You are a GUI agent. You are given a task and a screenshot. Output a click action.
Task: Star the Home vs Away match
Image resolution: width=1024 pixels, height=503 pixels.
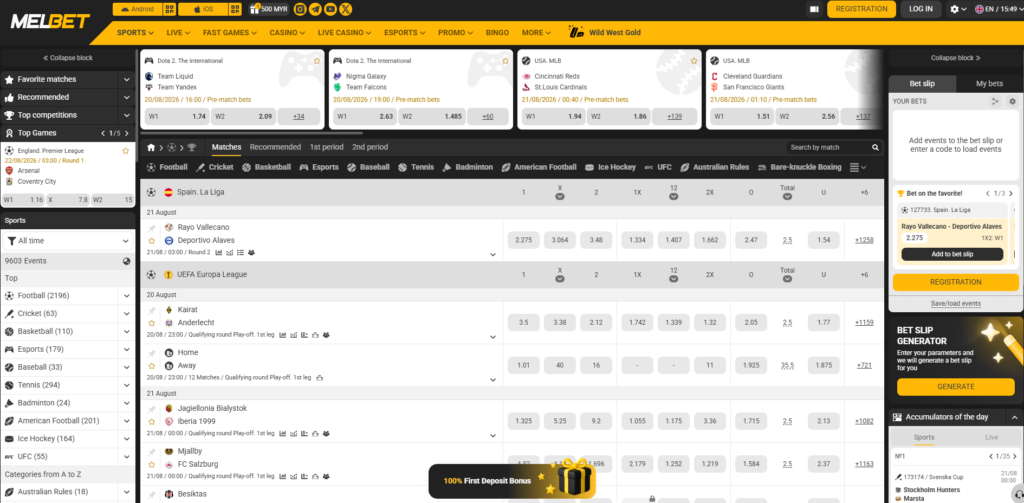152,365
